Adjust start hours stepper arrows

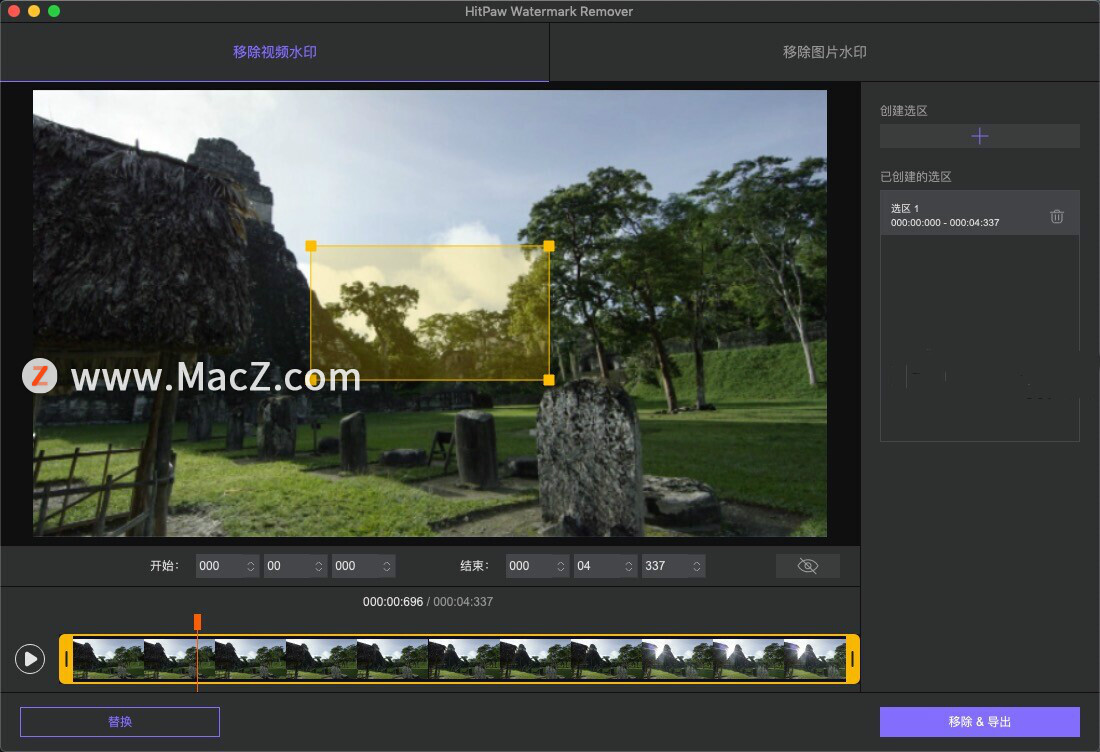coord(250,566)
